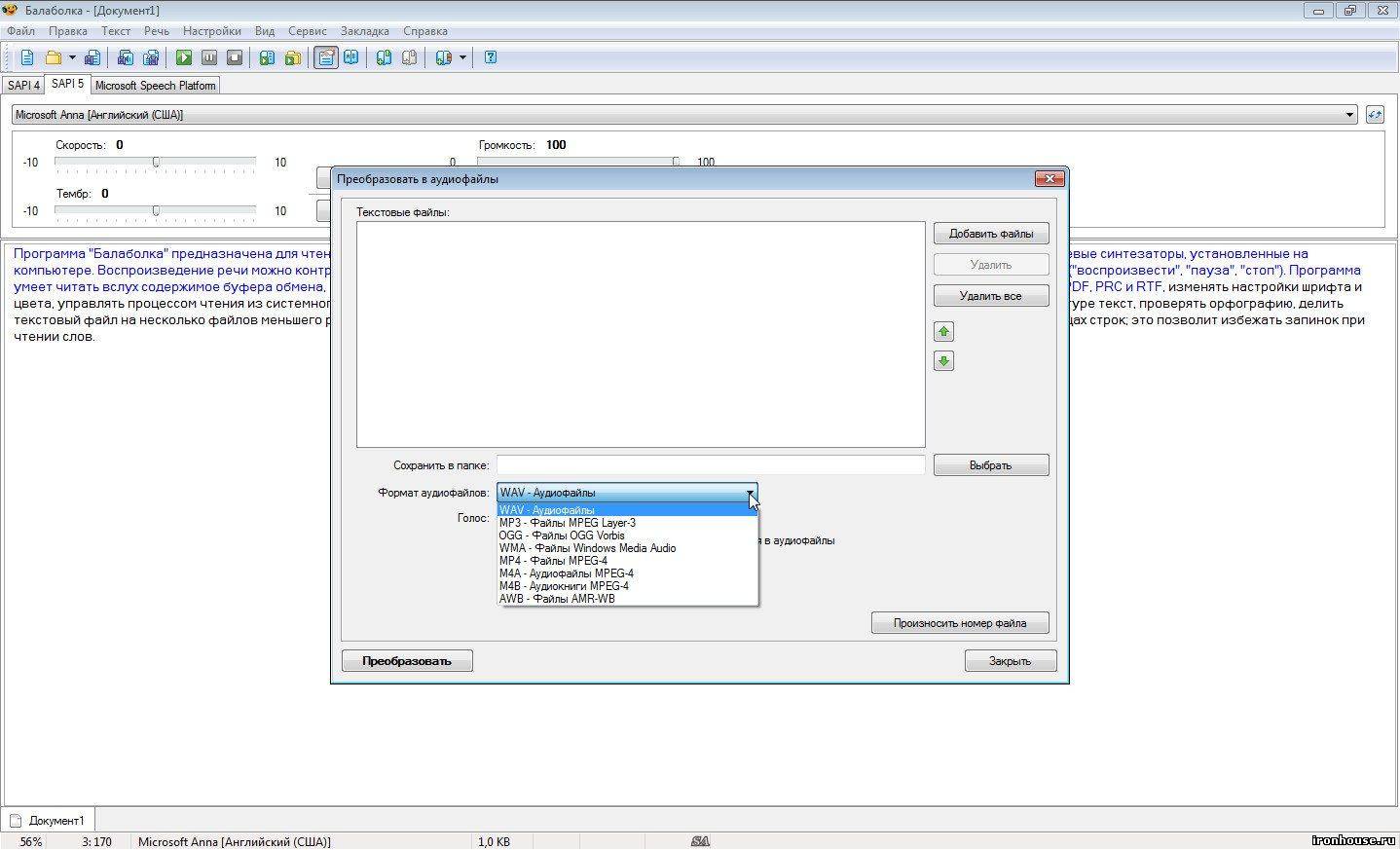The width and height of the screenshot is (1400, 850).
Task: Open the Файл menu
Action: point(20,31)
